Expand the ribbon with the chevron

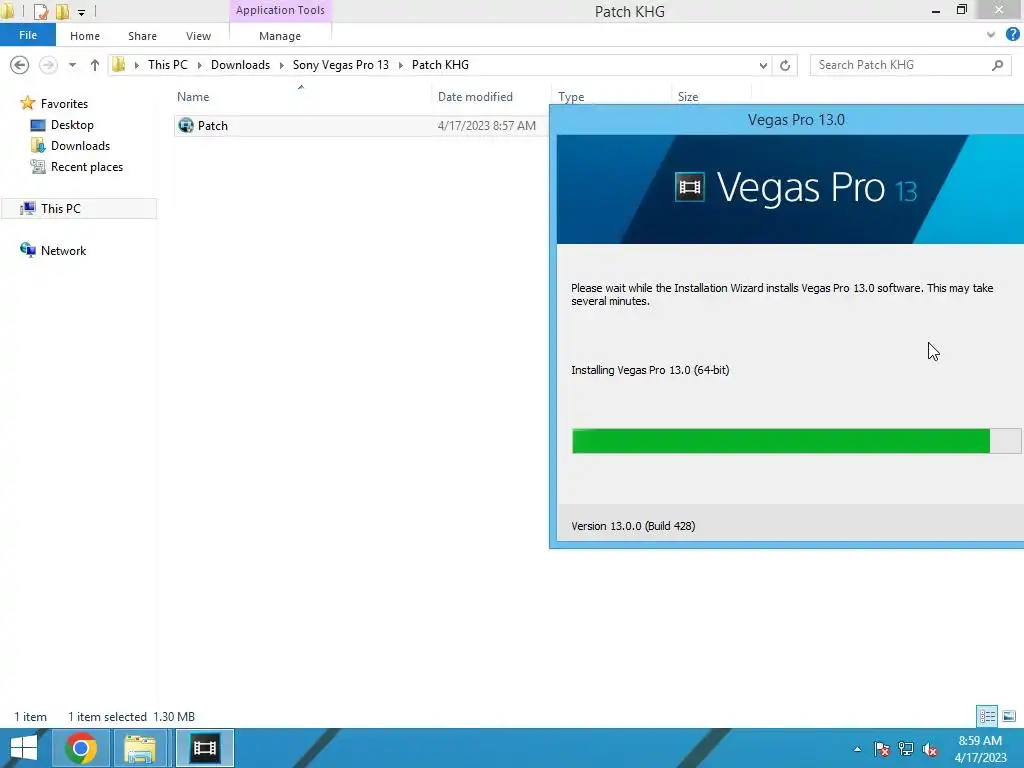coord(991,35)
